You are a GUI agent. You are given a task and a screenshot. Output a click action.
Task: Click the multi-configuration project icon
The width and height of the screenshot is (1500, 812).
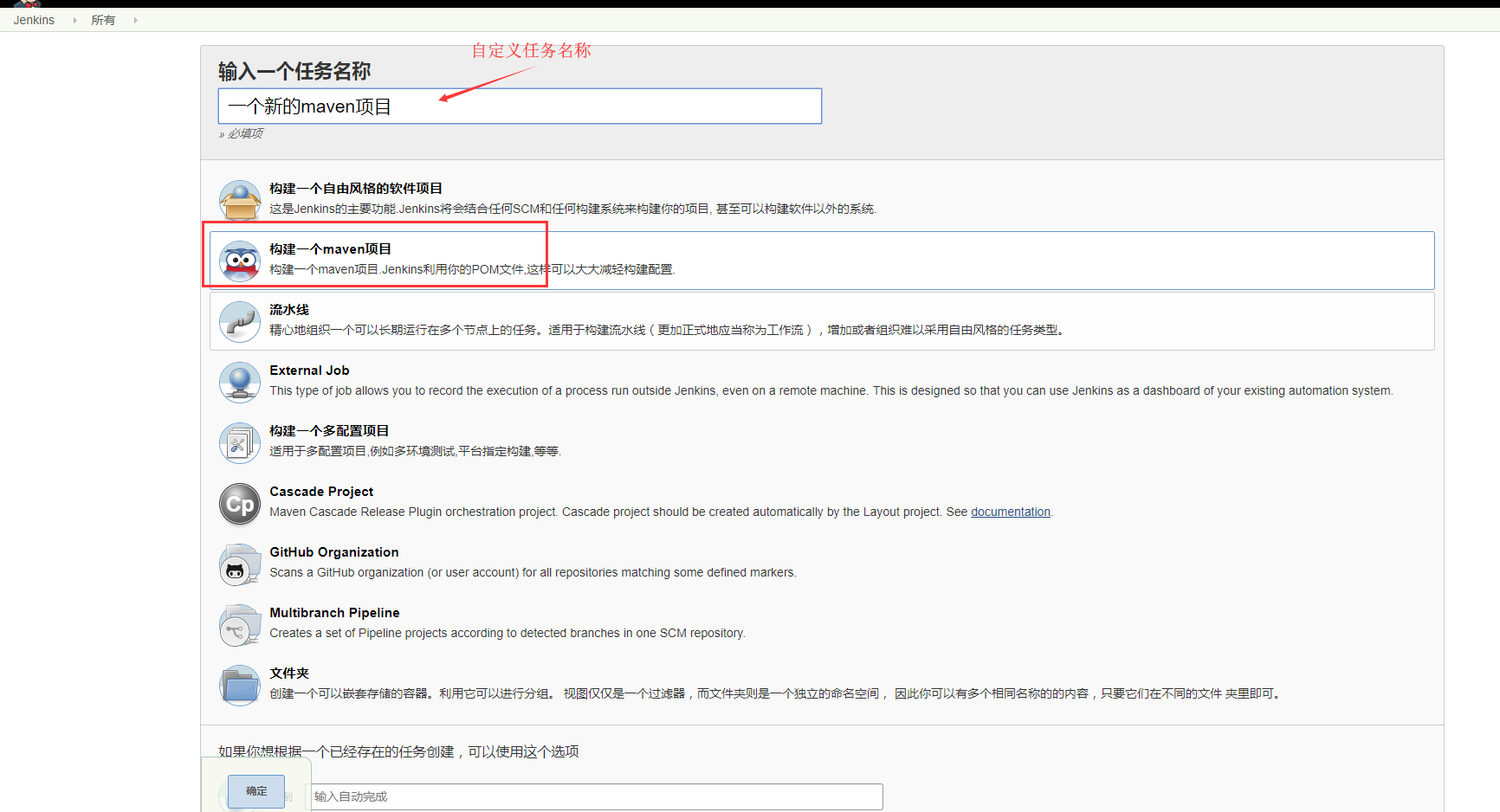coord(240,442)
